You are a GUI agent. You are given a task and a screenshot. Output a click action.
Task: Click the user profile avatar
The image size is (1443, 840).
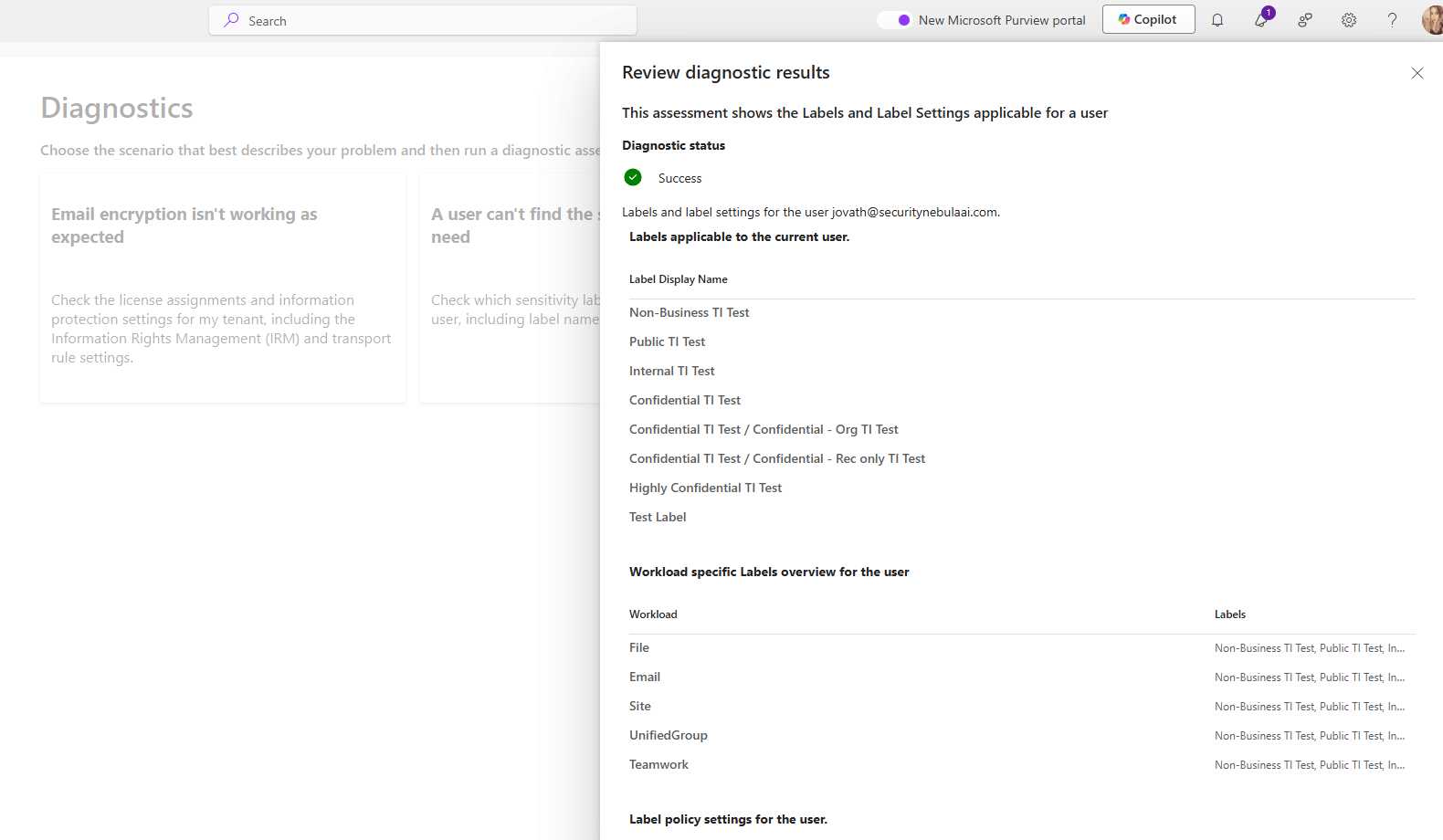pos(1433,20)
